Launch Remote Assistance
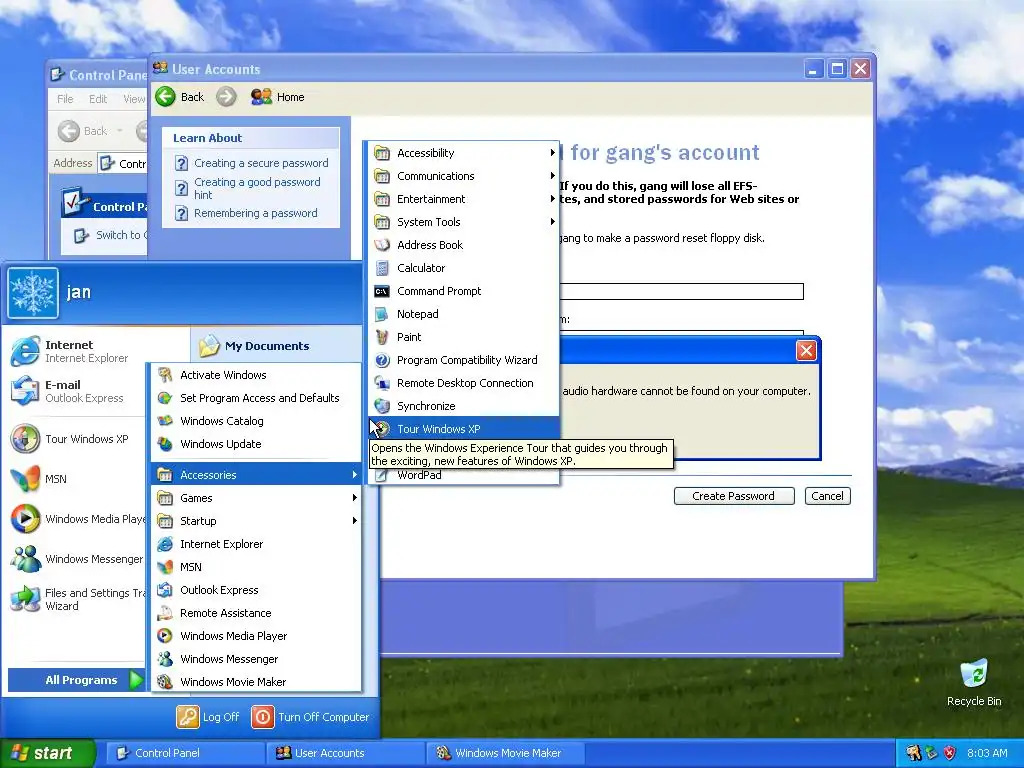The image size is (1024, 768). [257, 613]
